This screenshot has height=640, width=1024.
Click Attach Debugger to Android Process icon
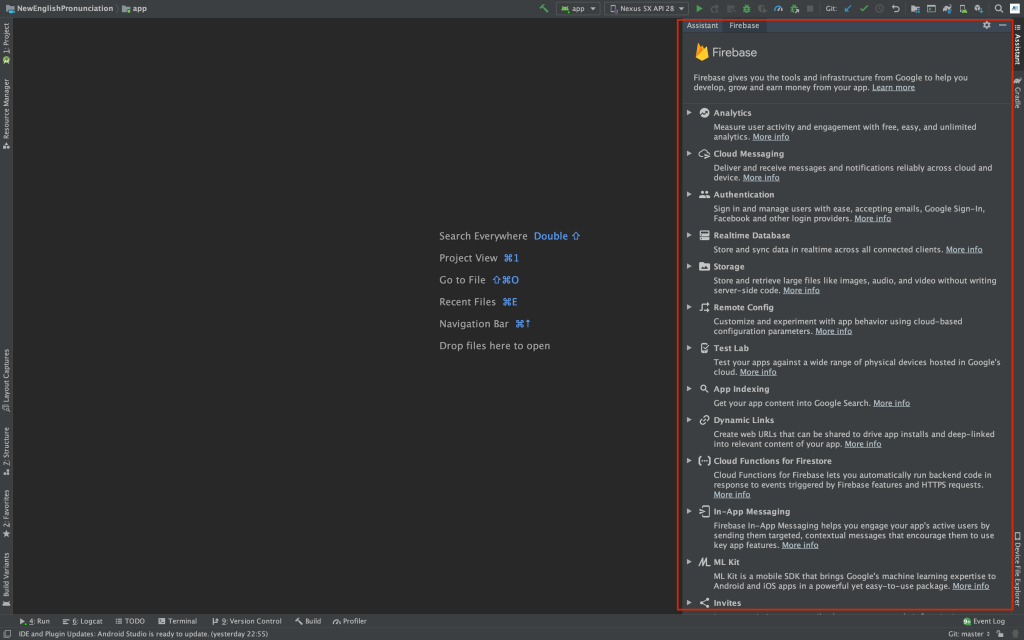tap(795, 8)
